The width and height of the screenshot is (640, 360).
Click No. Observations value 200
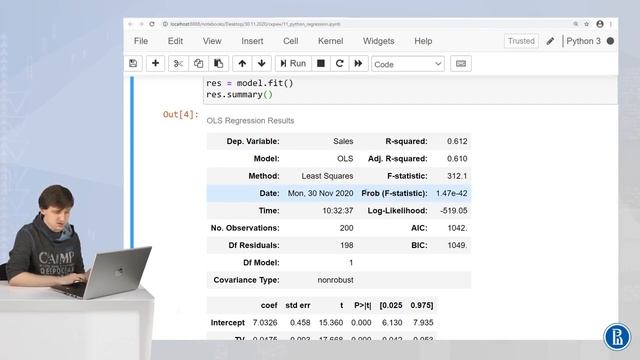click(x=347, y=228)
